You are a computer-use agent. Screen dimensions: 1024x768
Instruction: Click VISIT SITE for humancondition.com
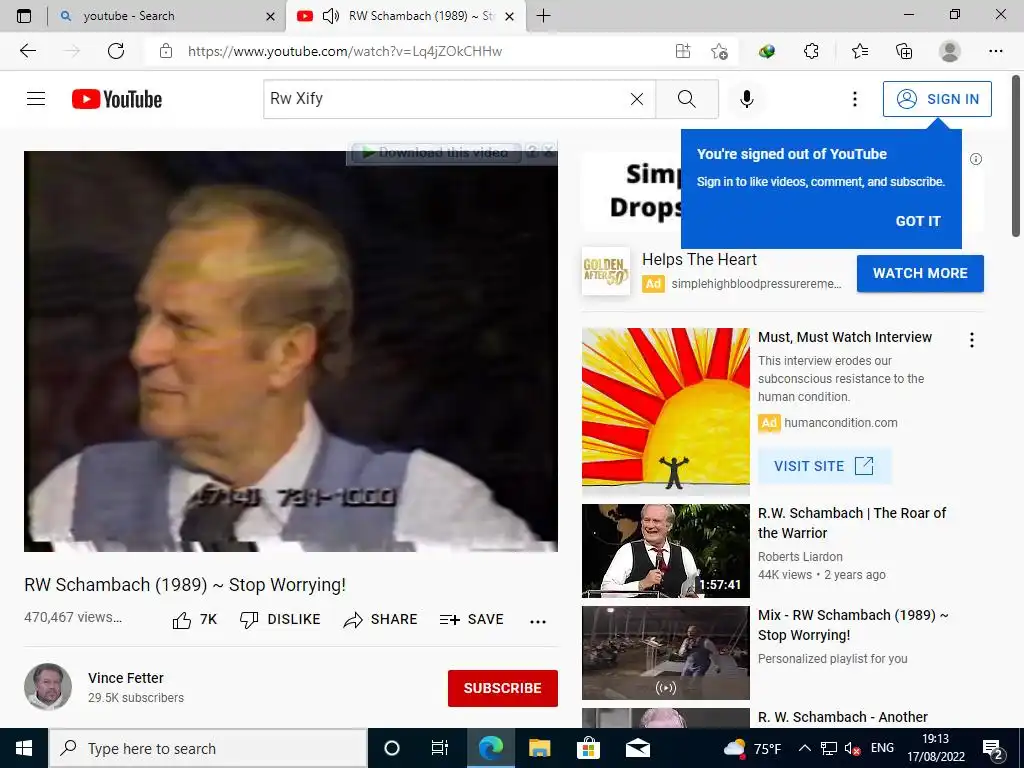pyautogui.click(x=824, y=466)
